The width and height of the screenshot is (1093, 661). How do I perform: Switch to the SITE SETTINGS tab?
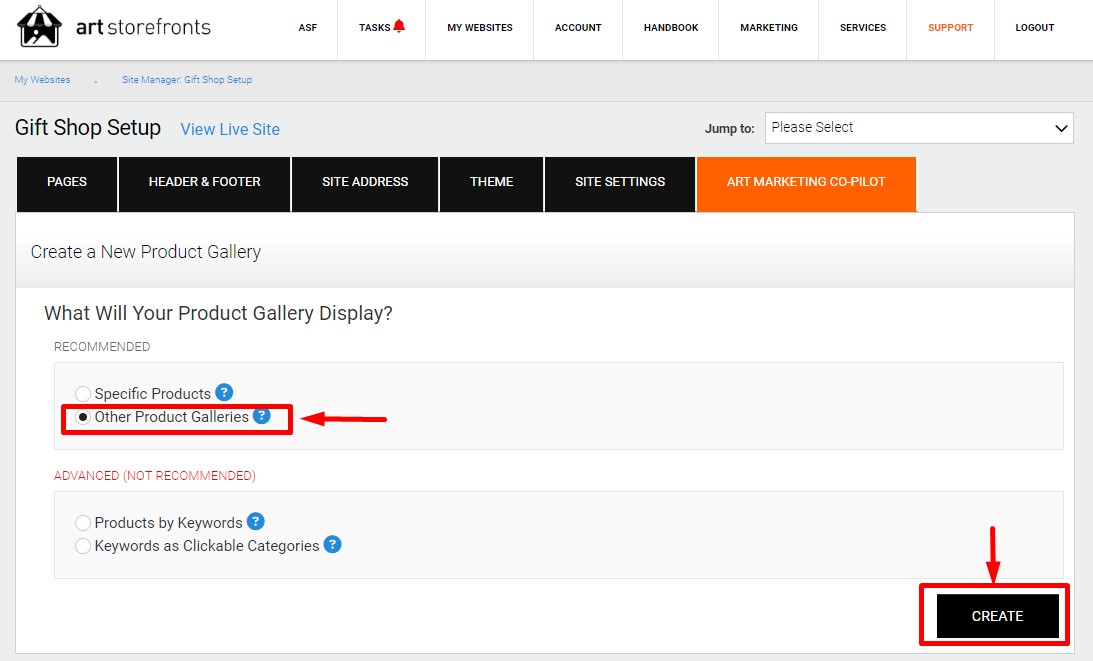coord(619,183)
